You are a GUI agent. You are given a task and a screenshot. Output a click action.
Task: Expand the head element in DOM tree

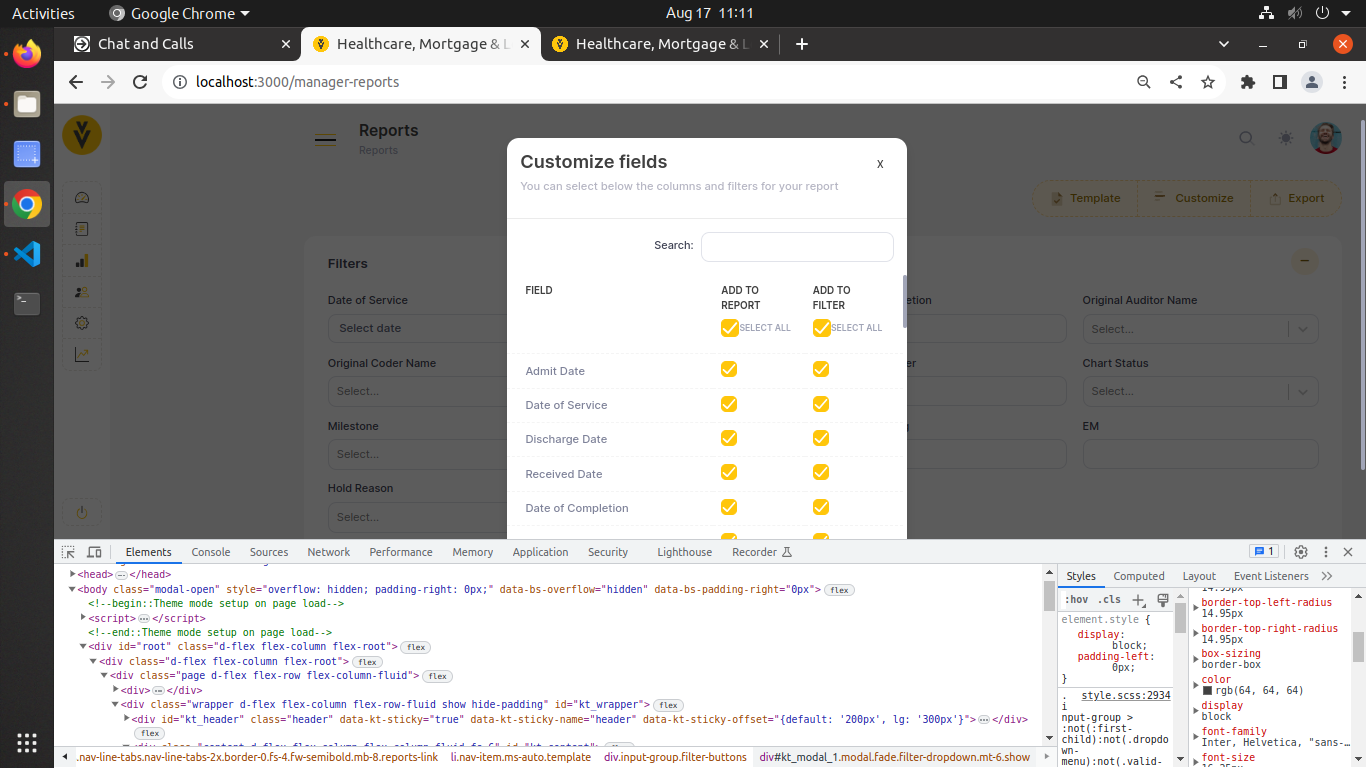[x=73, y=575]
